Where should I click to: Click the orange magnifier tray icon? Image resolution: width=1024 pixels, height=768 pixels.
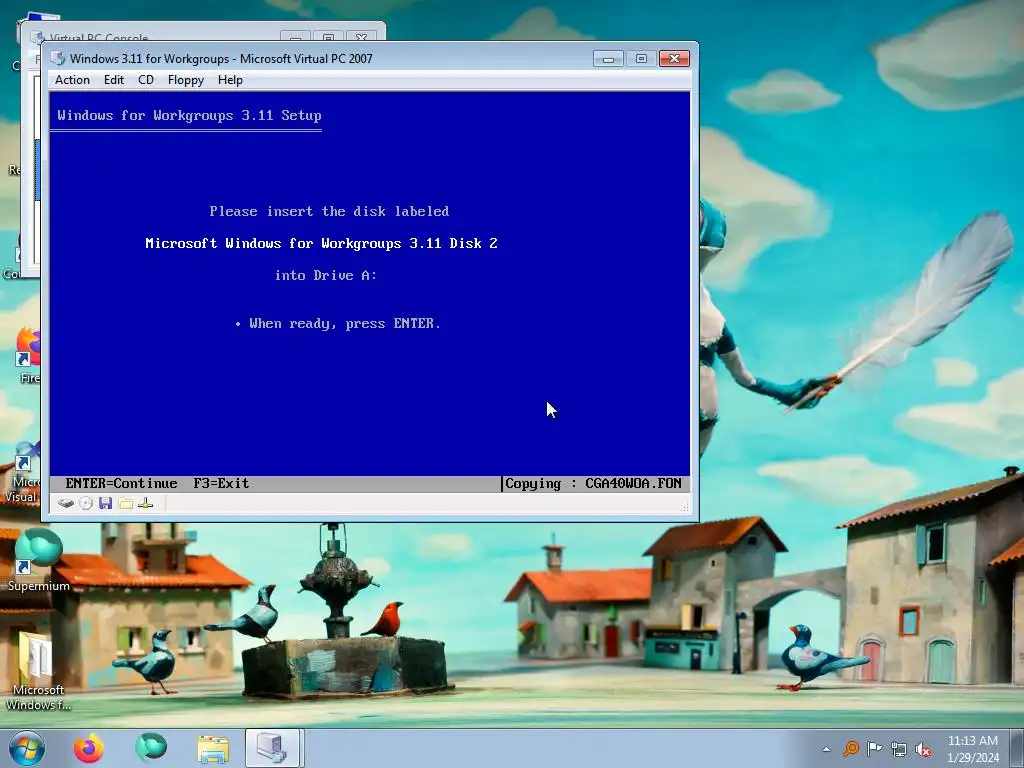coord(851,748)
